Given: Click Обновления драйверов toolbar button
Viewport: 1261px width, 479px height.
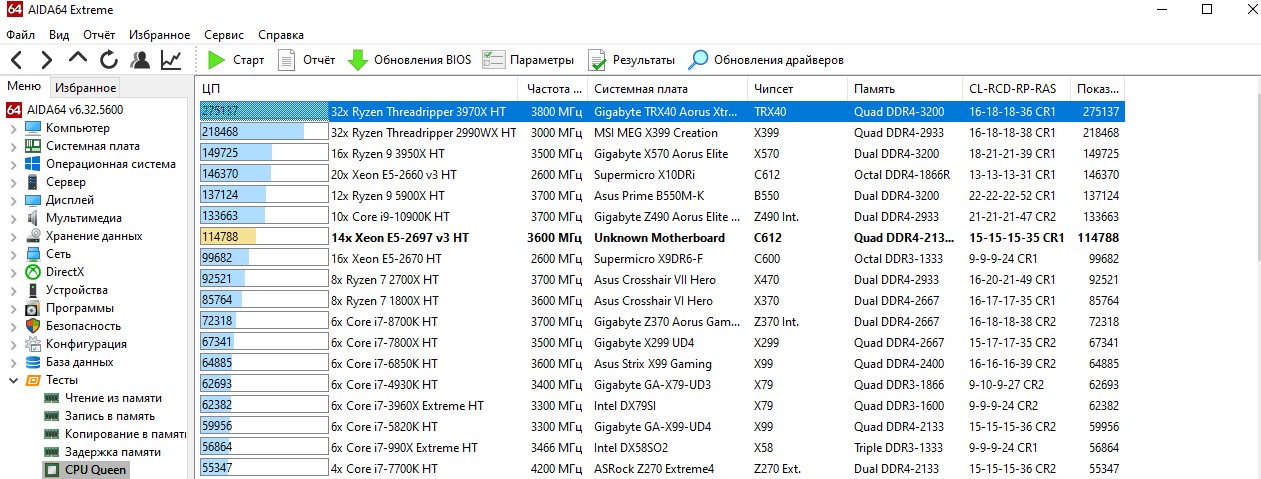Looking at the screenshot, I should [x=766, y=60].
